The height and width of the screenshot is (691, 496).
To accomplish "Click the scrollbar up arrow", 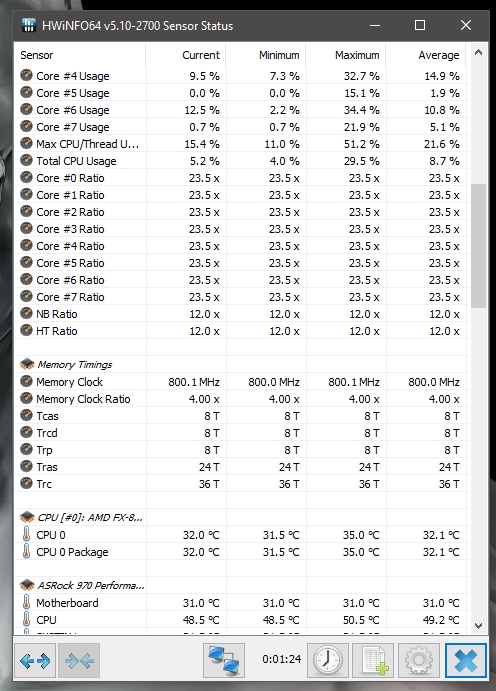I will [x=478, y=53].
